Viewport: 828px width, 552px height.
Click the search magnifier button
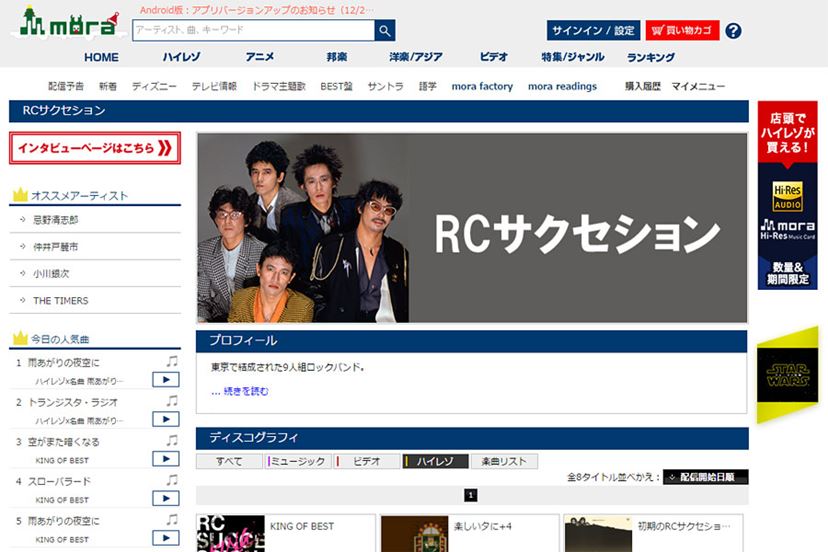[x=385, y=31]
